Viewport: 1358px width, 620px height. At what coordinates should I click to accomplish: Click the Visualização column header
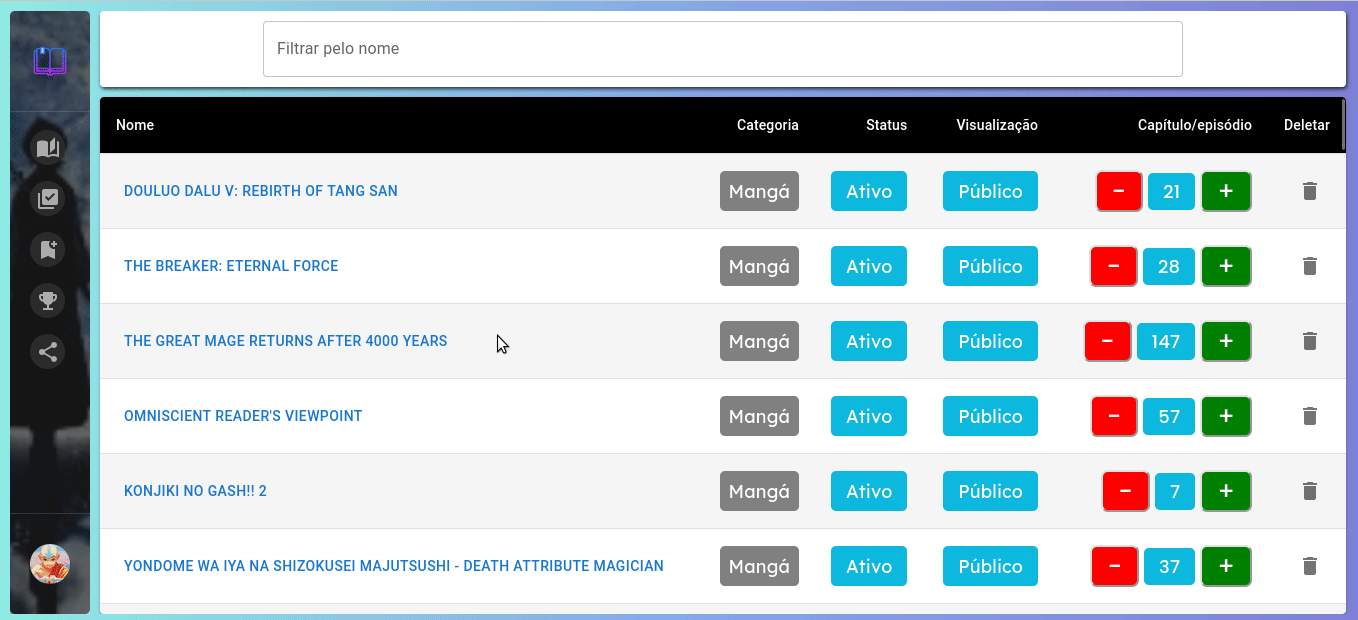tap(997, 125)
